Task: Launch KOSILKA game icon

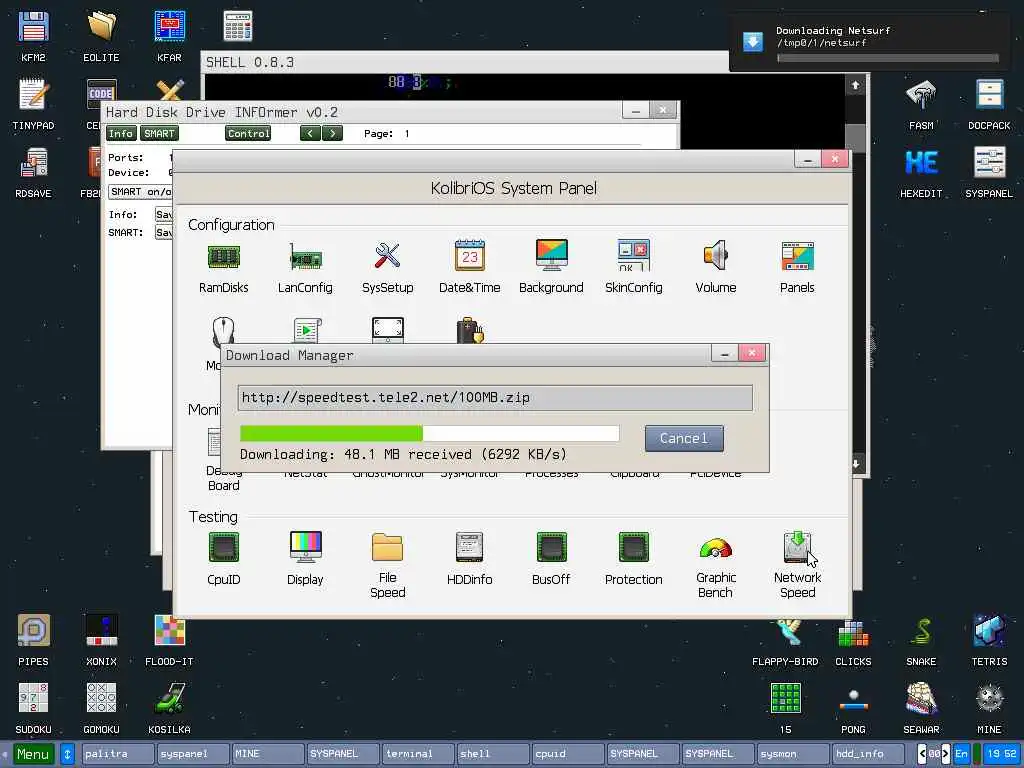Action: [169, 698]
